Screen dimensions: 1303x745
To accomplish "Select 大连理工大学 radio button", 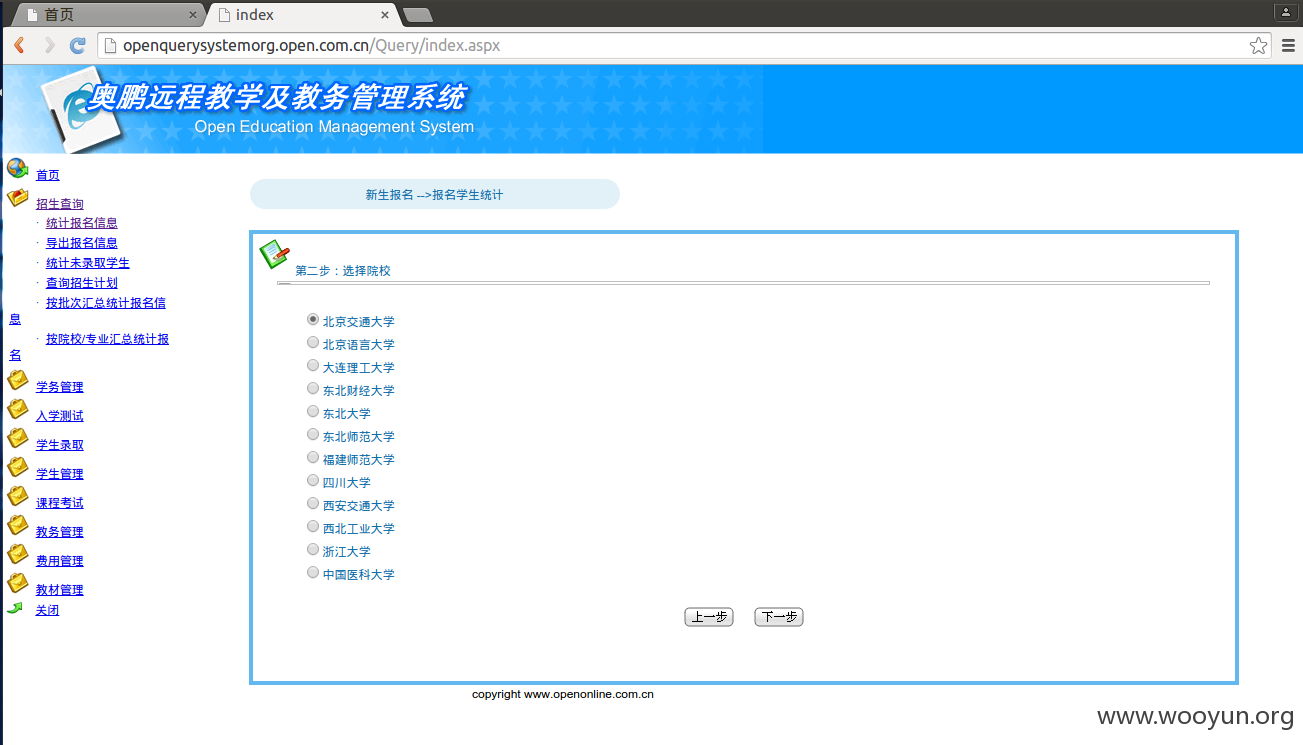I will [x=313, y=366].
